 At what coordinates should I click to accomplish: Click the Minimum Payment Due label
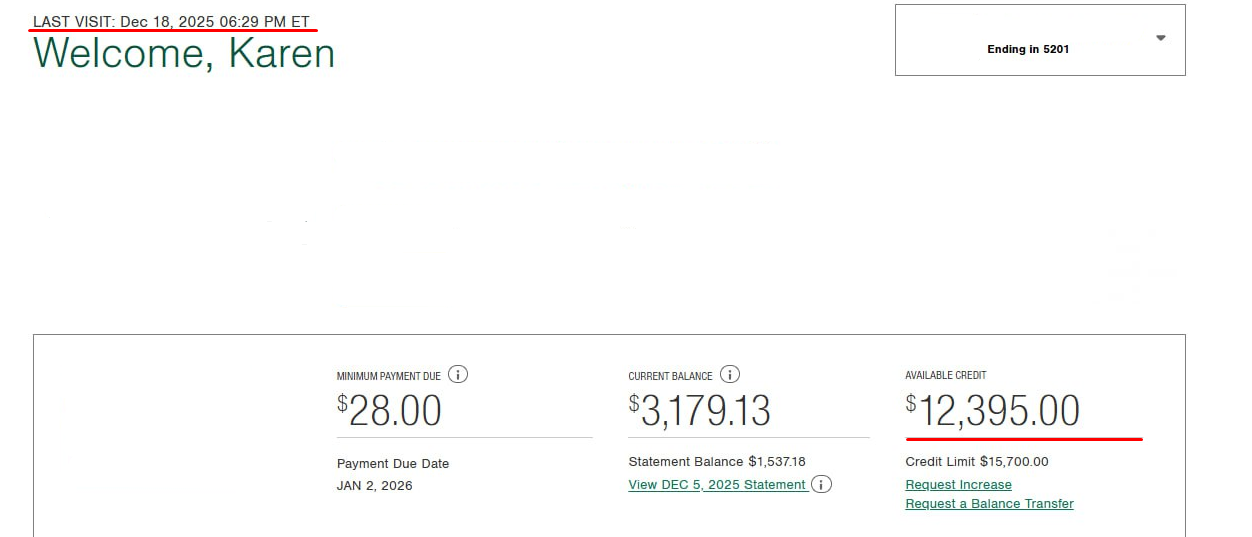pos(388,376)
